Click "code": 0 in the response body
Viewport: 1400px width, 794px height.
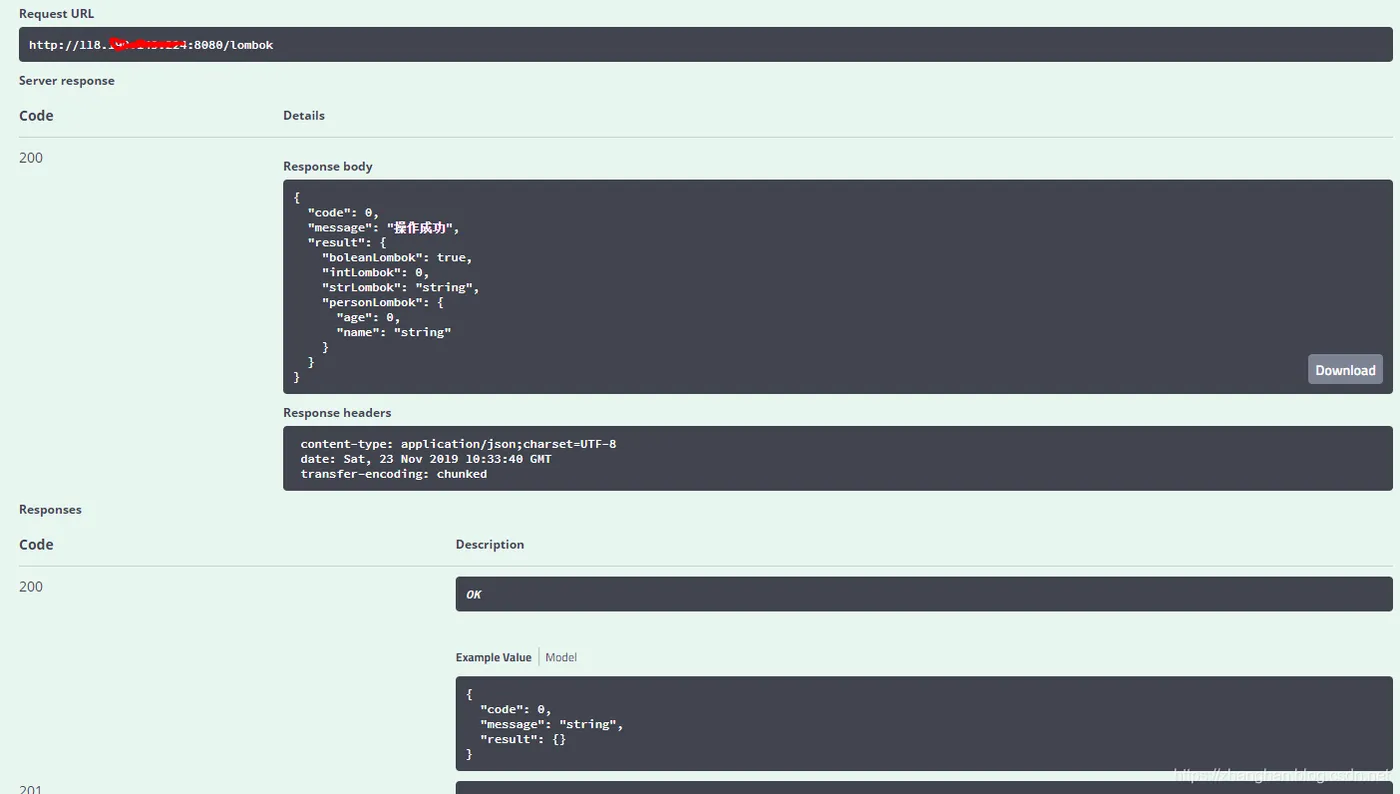[343, 213]
